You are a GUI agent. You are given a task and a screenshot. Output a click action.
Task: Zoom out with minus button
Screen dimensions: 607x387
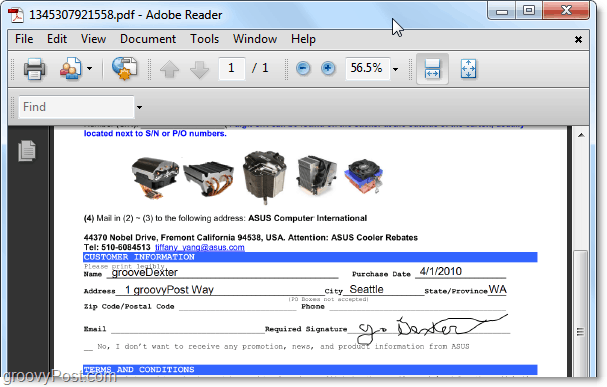point(303,68)
